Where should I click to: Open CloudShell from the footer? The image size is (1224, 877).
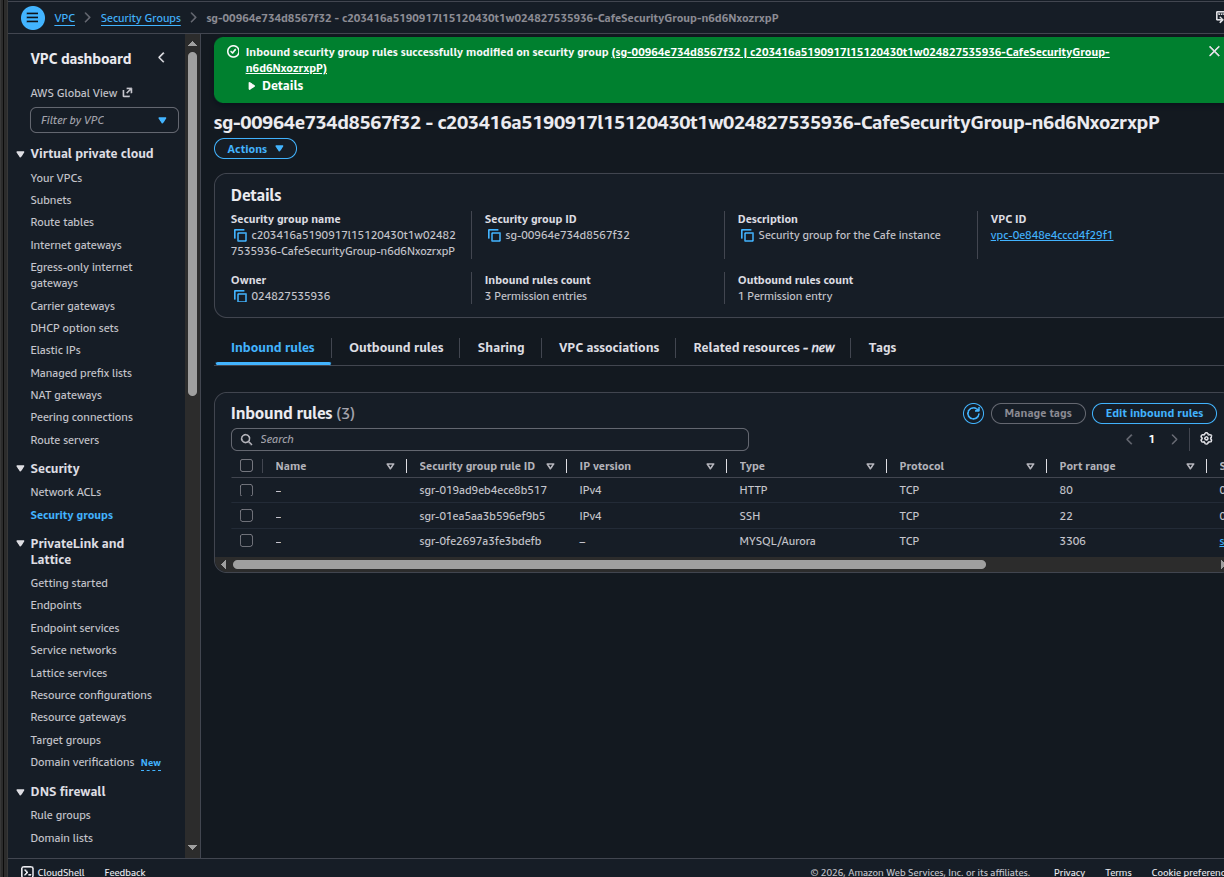(53, 872)
